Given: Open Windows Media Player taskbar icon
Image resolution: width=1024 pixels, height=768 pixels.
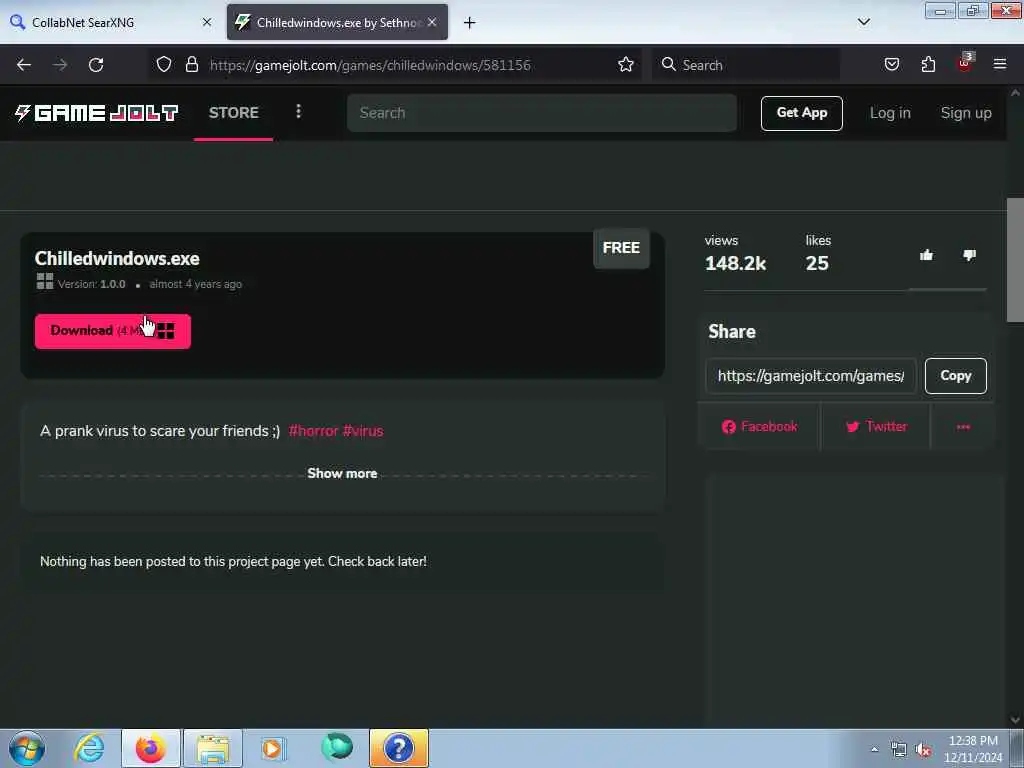Looking at the screenshot, I should [x=272, y=748].
